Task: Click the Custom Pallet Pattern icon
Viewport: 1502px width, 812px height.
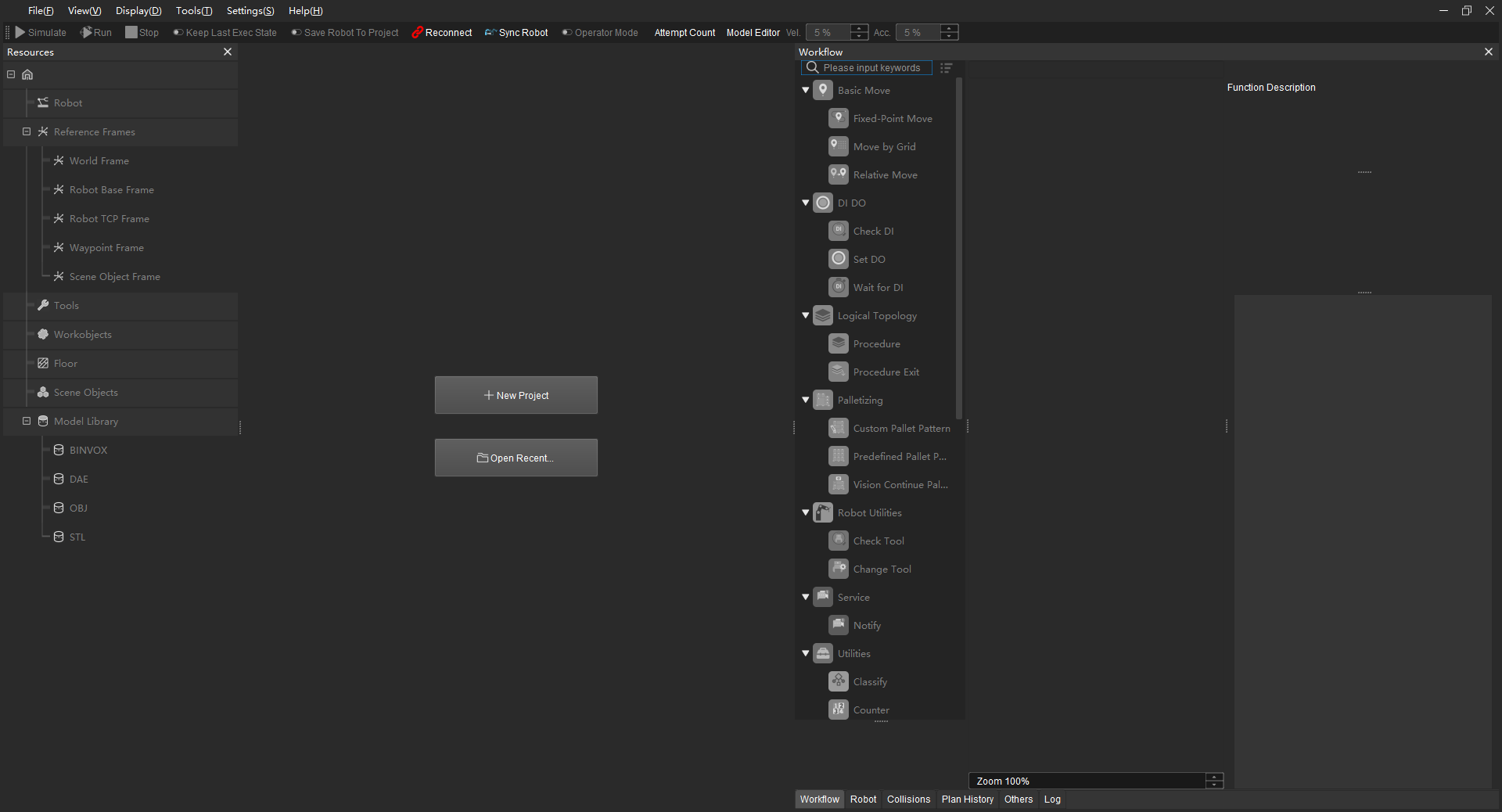Action: [x=839, y=428]
